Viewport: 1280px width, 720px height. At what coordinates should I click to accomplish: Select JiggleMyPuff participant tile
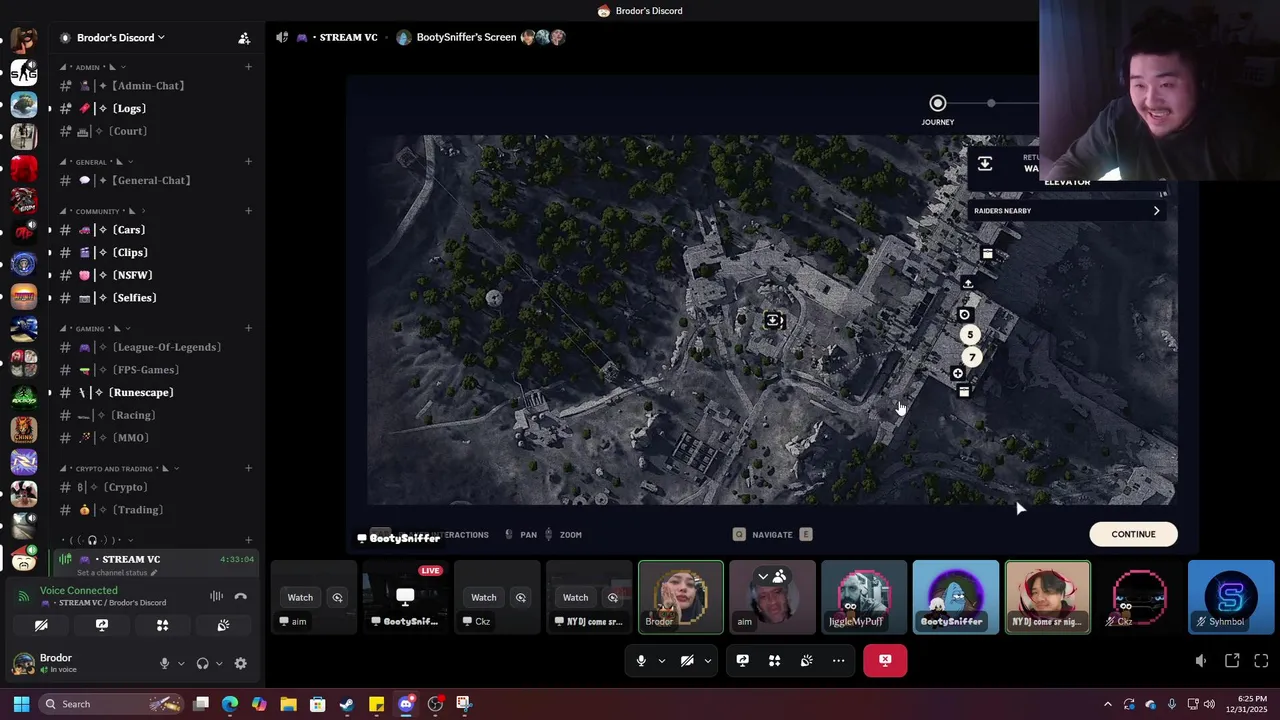click(x=864, y=597)
